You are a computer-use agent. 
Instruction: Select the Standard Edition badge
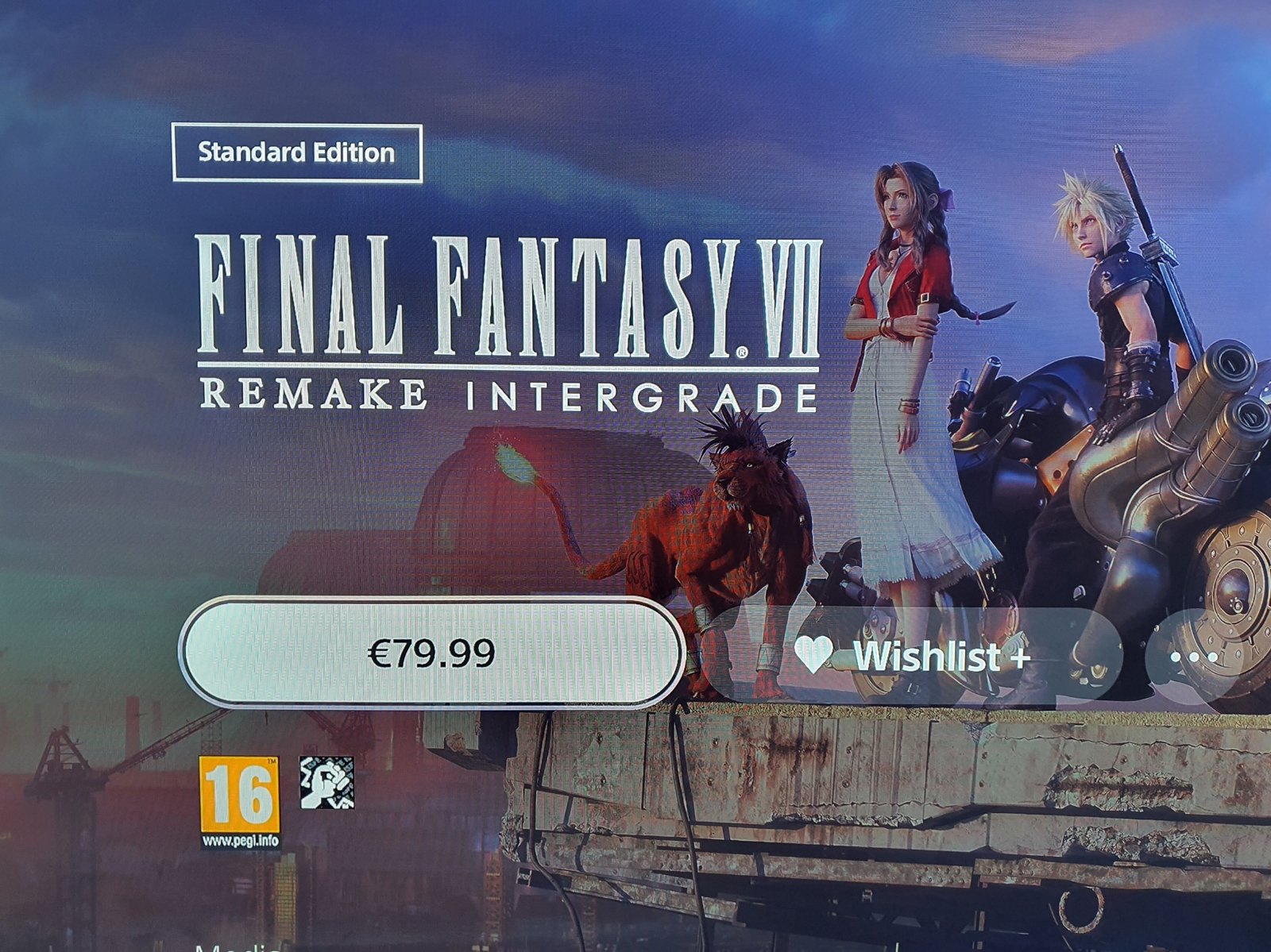point(296,152)
